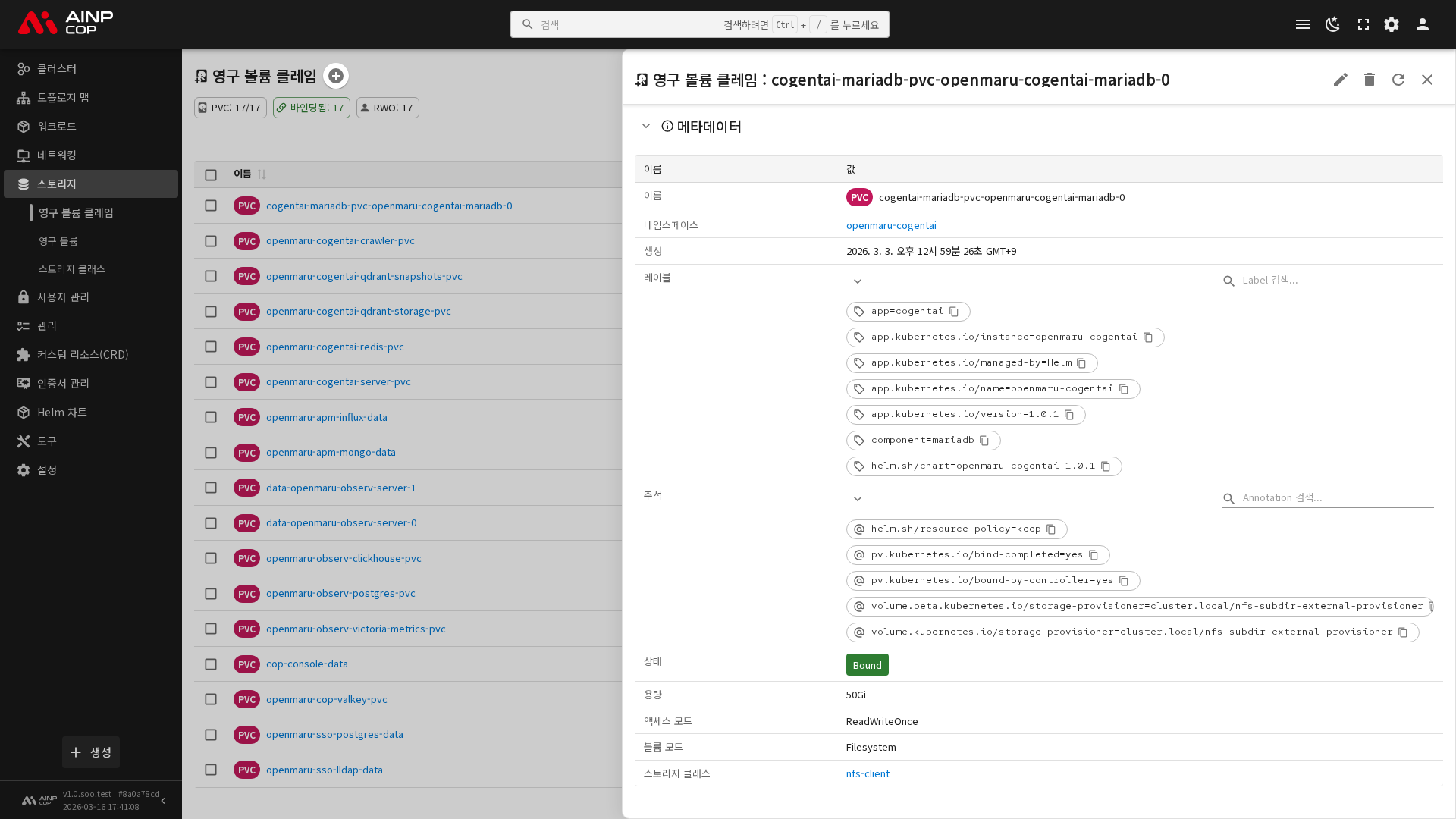Refresh the PVC detail panel
The width and height of the screenshot is (1456, 819).
[x=1398, y=80]
